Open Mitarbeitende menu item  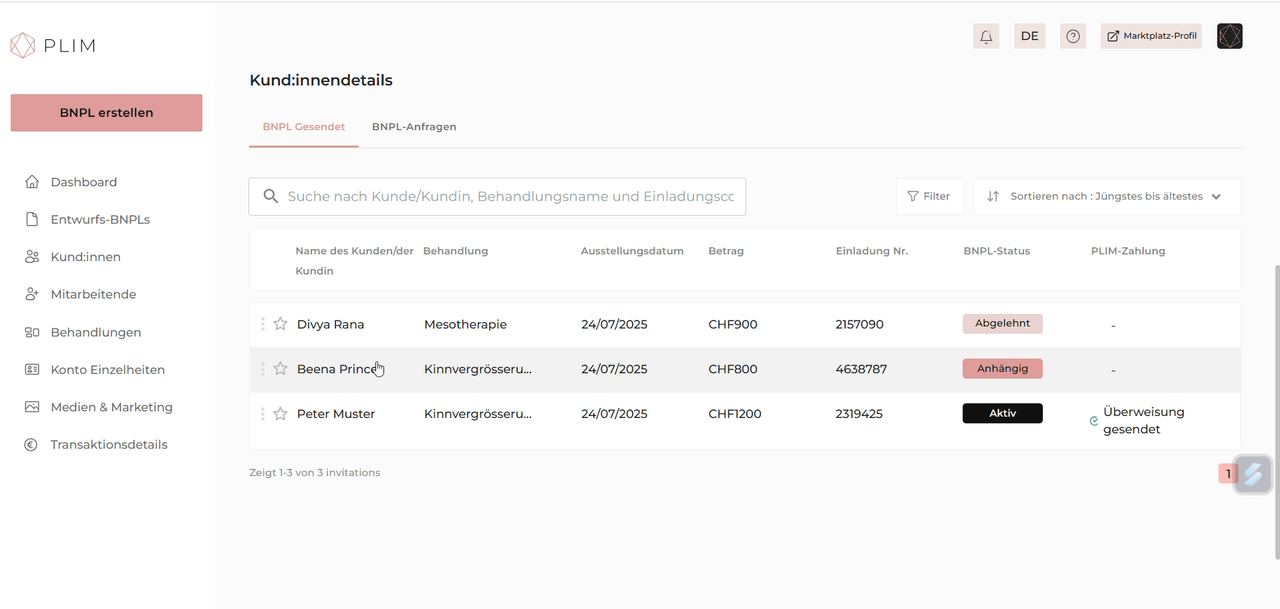click(93, 294)
